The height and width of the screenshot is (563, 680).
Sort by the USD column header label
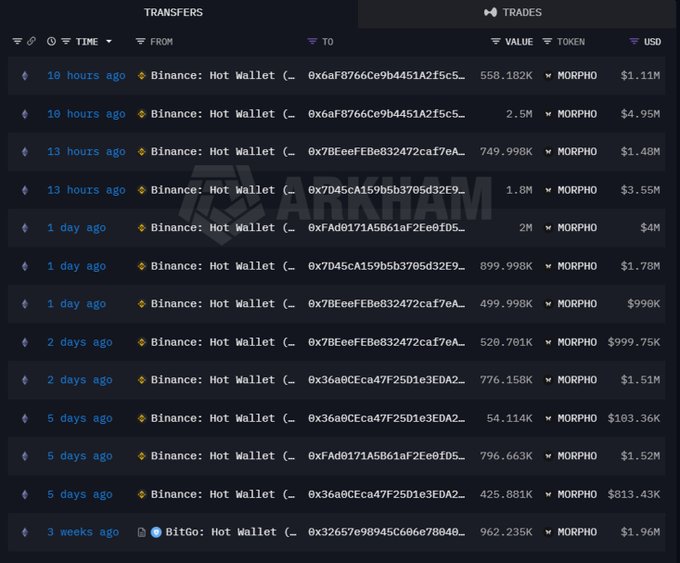653,42
